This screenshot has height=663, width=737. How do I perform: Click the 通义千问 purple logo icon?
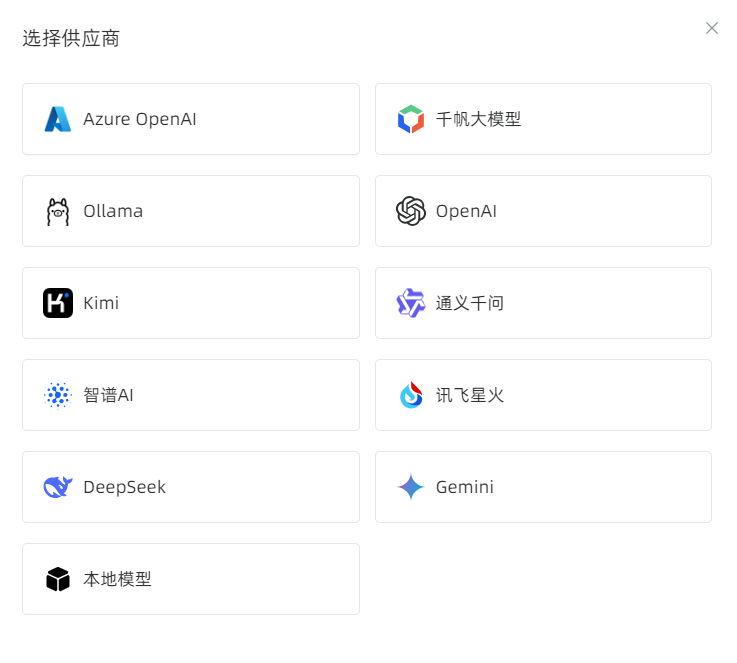coord(411,303)
